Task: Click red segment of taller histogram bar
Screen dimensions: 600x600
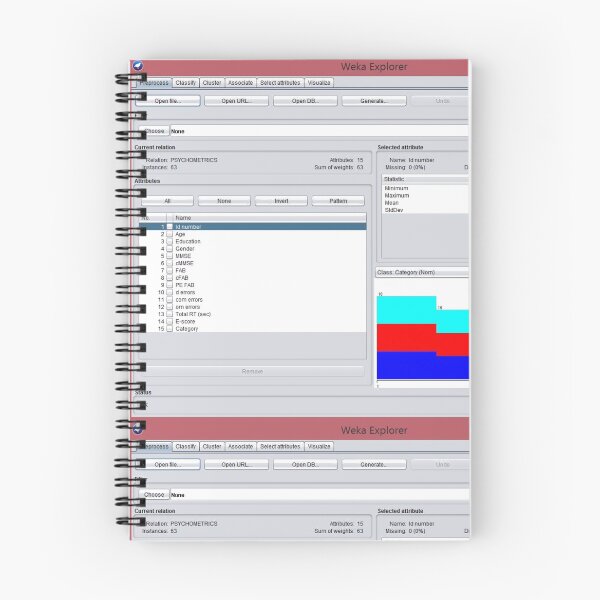Action: pyautogui.click(x=406, y=338)
